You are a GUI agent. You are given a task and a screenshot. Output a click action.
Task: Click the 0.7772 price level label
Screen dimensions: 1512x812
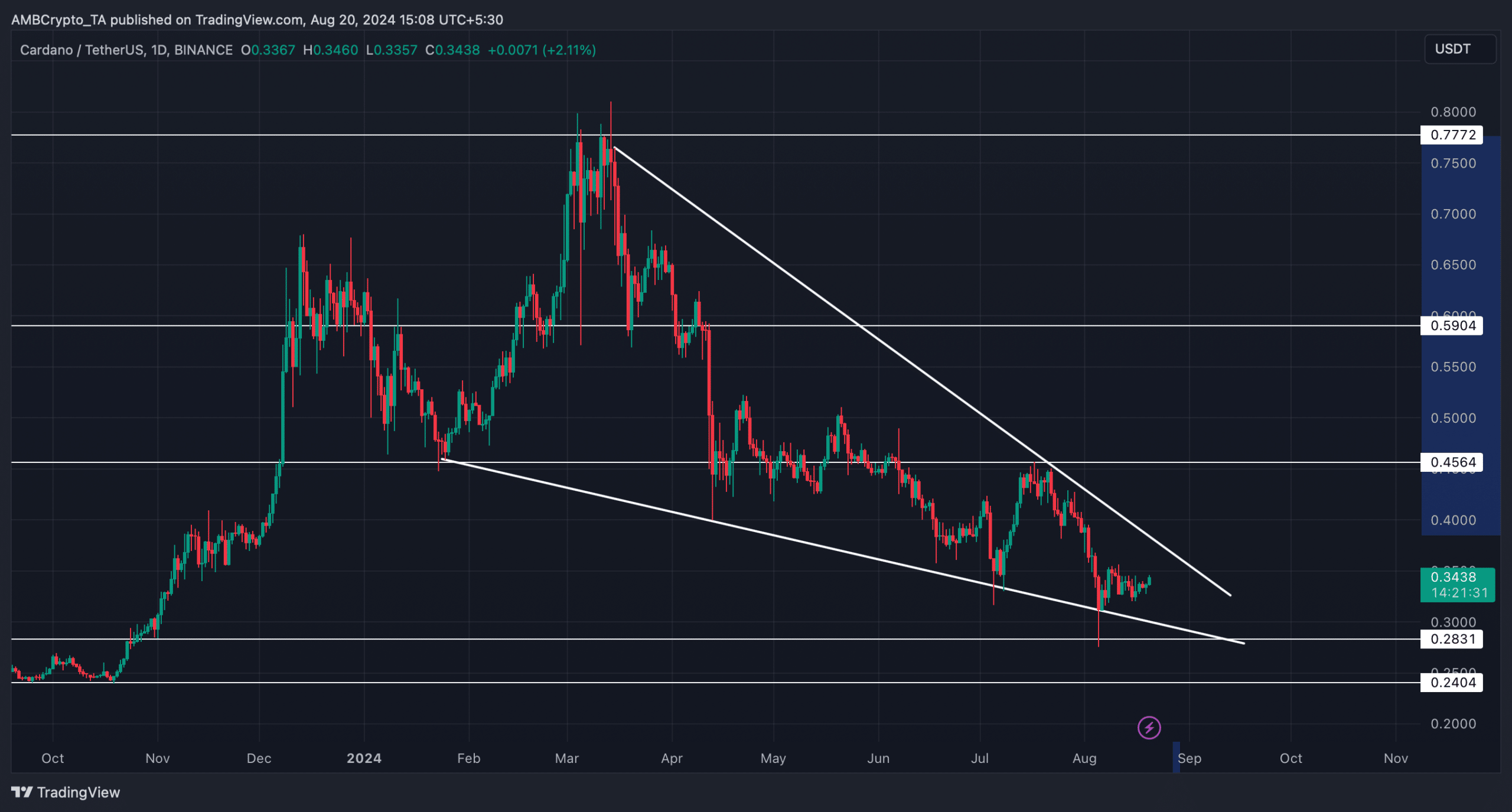(x=1451, y=135)
